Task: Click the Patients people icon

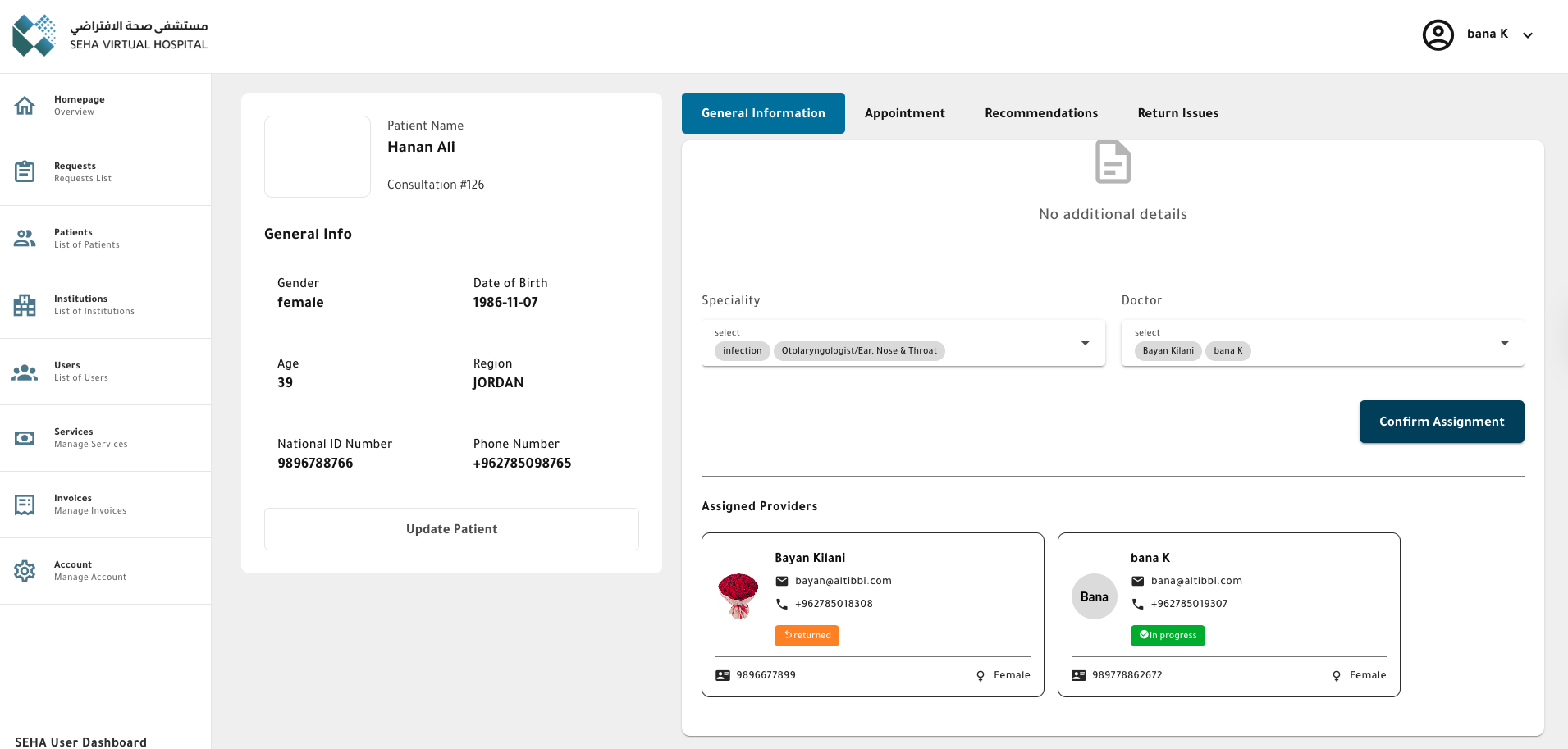Action: tap(25, 239)
